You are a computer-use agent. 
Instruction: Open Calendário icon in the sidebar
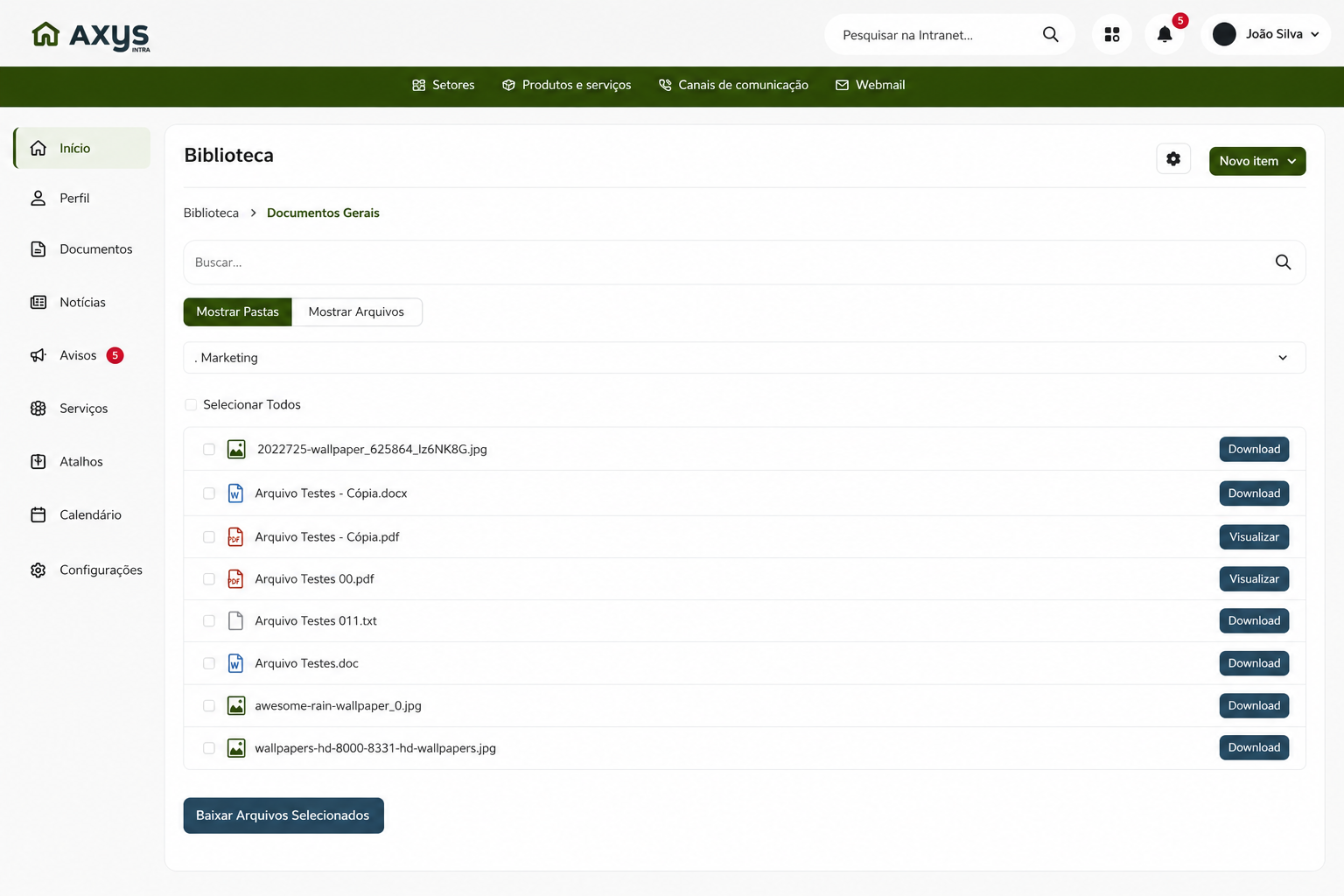[x=38, y=514]
